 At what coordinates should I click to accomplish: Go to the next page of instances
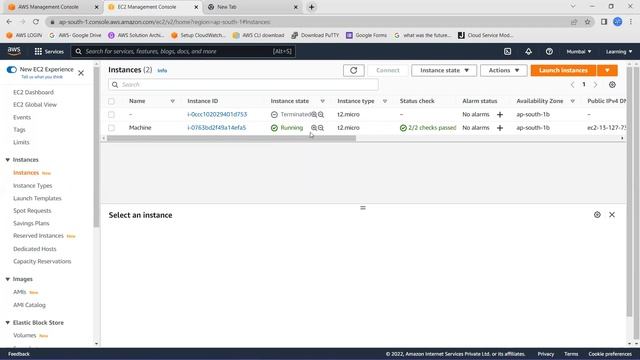point(595,84)
